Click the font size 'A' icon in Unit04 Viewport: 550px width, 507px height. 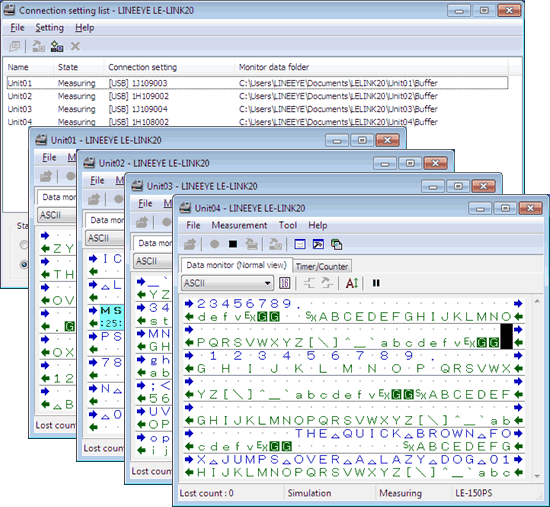[352, 283]
